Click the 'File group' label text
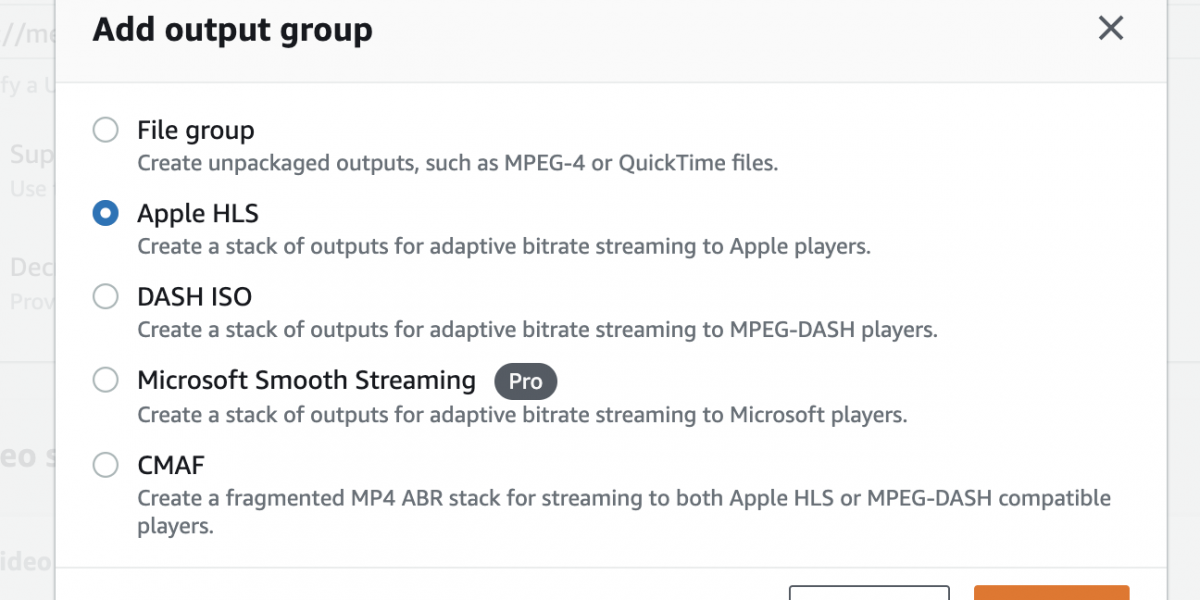Viewport: 1200px width, 600px height. 196,130
